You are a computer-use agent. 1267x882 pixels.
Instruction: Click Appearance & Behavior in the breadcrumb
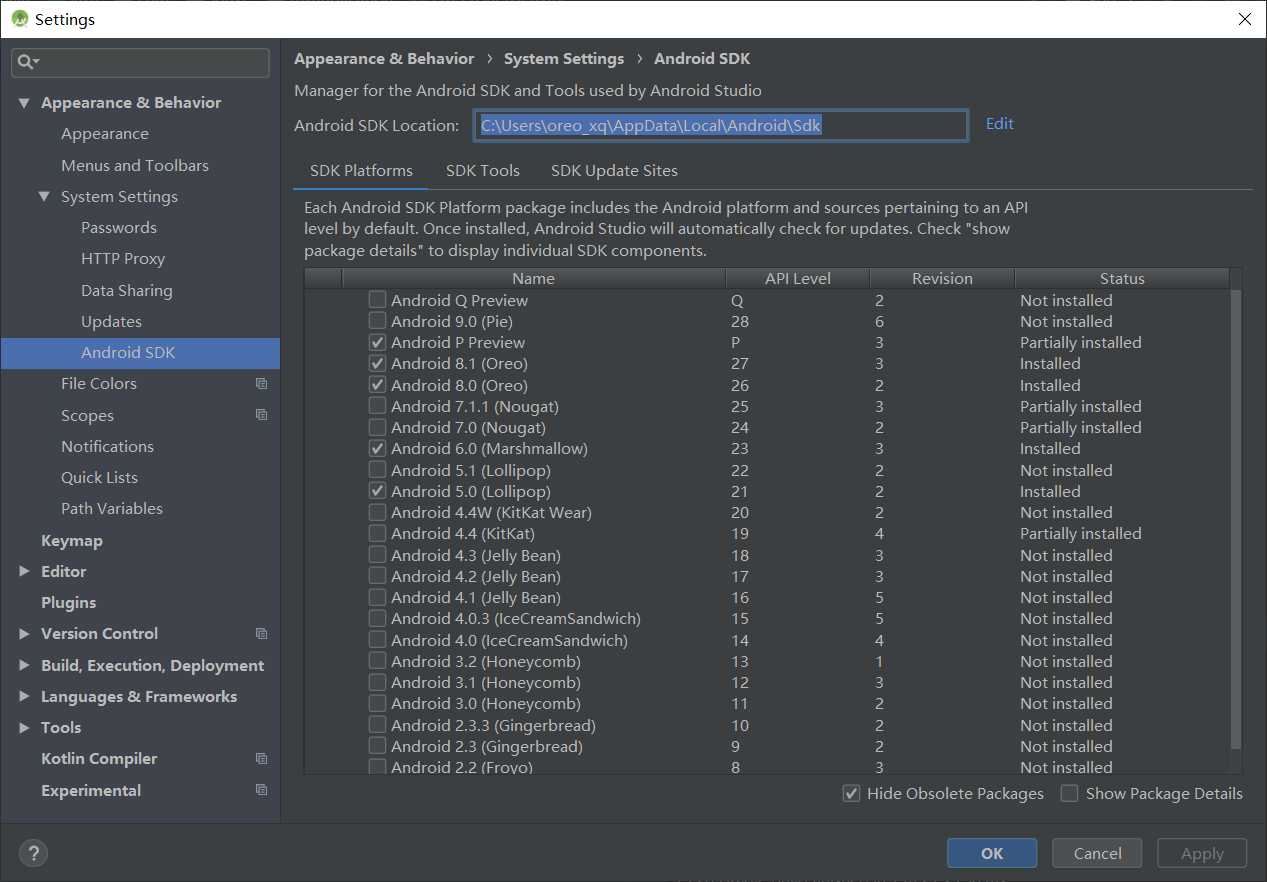point(384,59)
